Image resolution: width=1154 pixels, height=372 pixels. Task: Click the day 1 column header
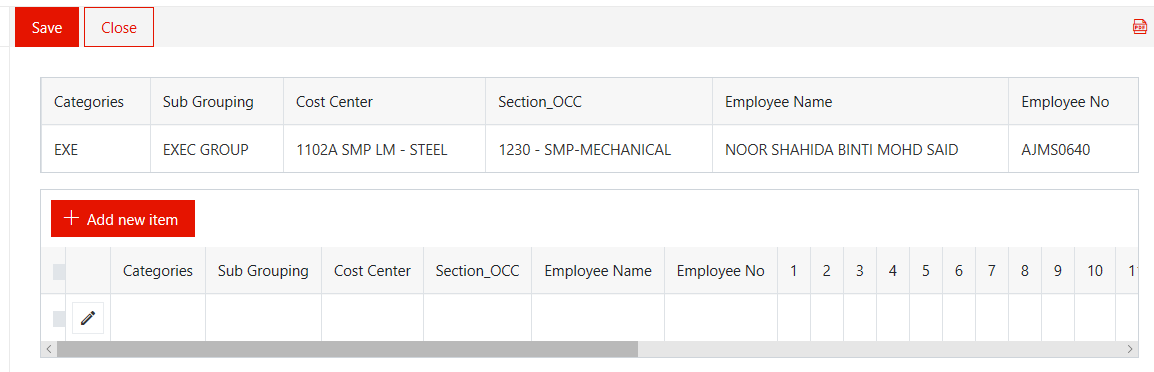(x=794, y=270)
